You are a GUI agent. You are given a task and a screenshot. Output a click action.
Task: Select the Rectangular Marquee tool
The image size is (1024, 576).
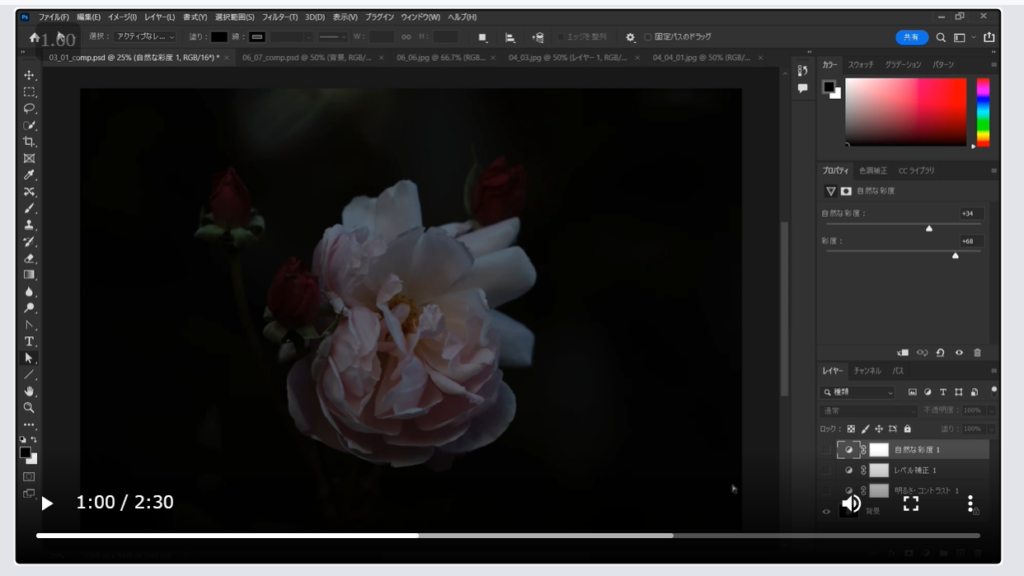(29, 92)
